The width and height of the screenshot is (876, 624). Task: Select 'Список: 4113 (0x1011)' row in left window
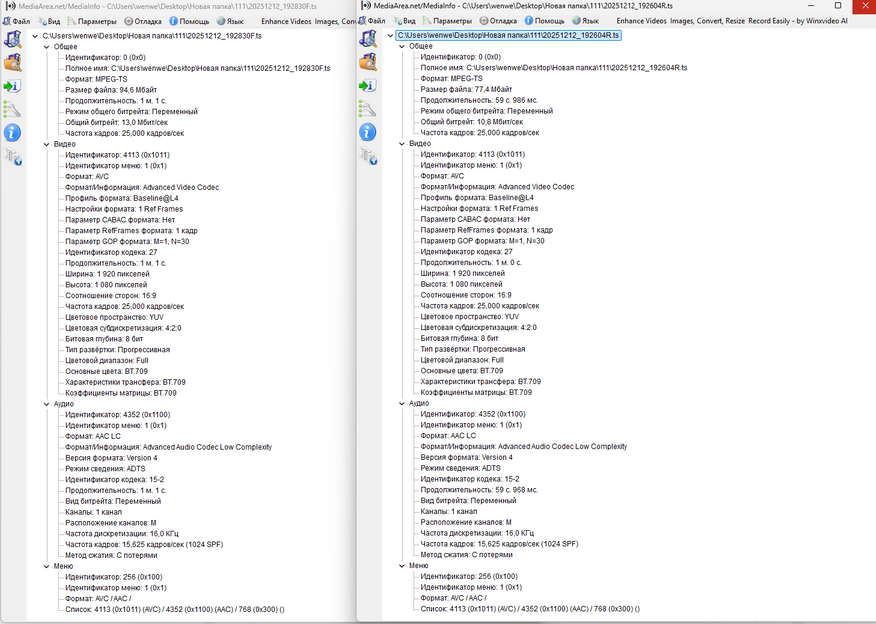click(175, 610)
